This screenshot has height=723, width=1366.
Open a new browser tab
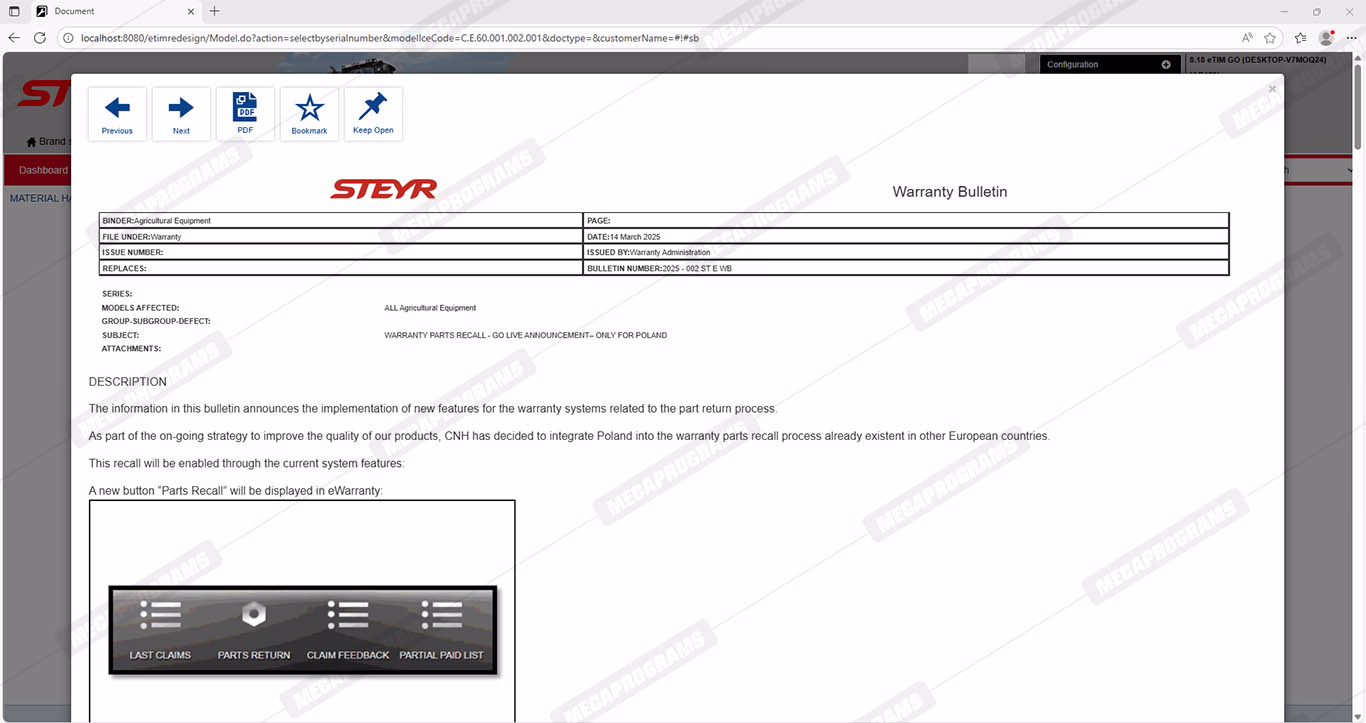pyautogui.click(x=214, y=11)
